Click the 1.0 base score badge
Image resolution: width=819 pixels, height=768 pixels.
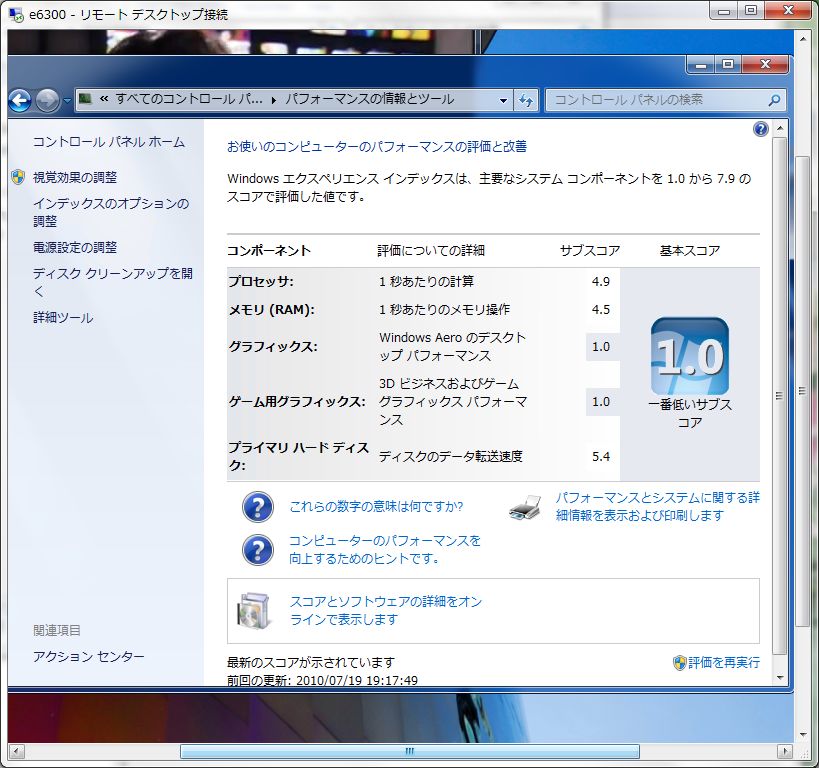(689, 356)
